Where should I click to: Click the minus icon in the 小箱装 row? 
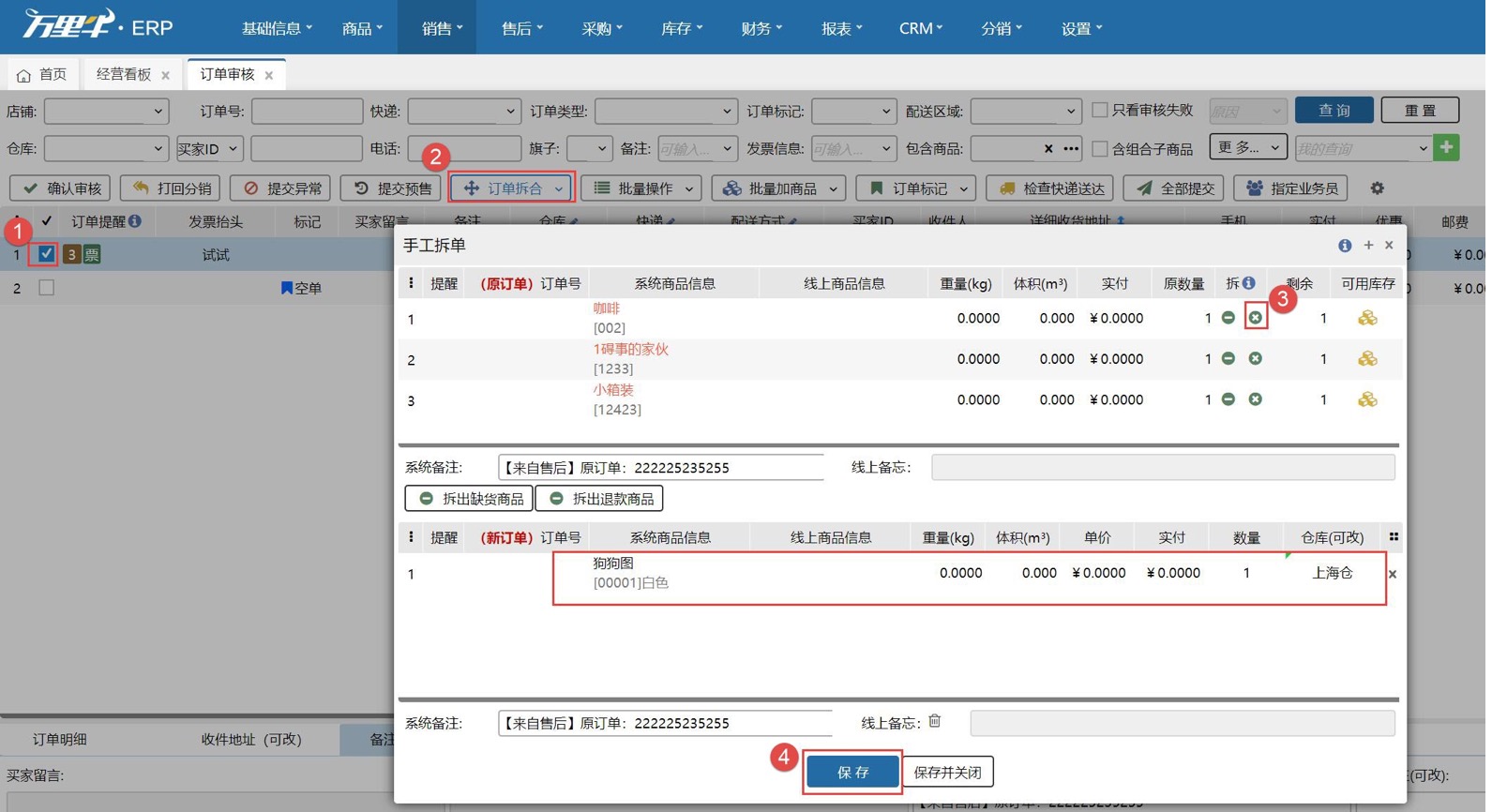(1228, 399)
